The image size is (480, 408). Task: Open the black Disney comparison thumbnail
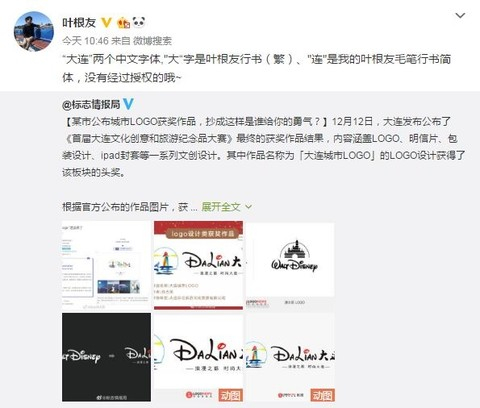(106, 357)
